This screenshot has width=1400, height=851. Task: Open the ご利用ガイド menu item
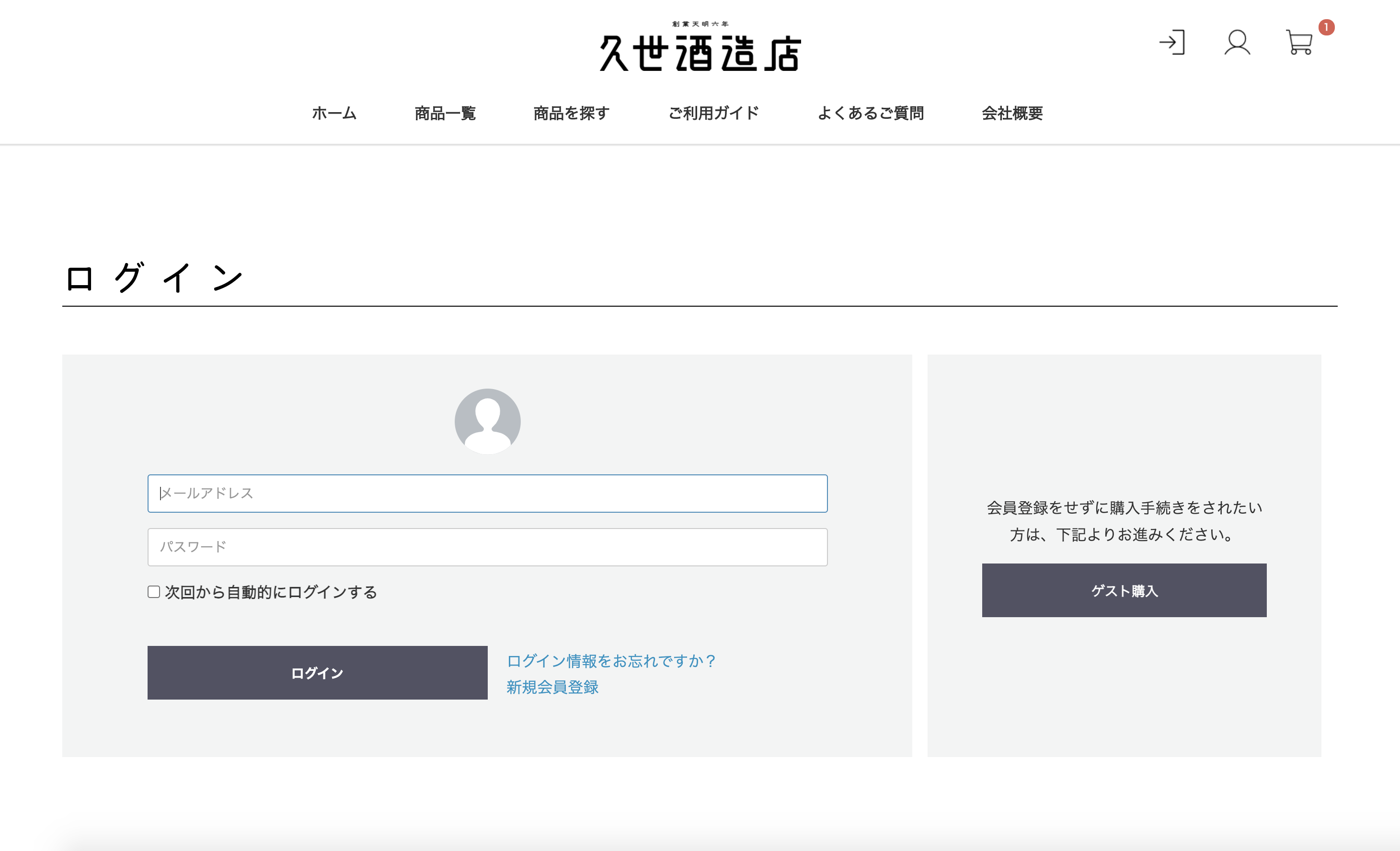[x=713, y=113]
